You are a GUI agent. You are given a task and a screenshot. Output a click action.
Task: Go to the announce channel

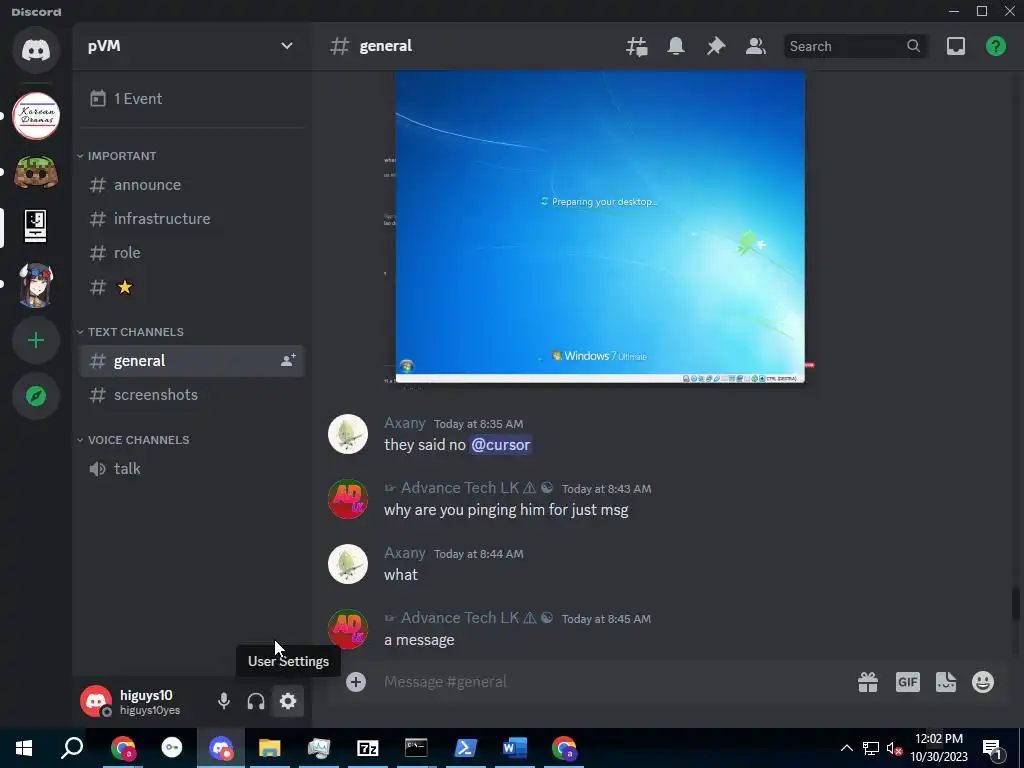[191, 185]
